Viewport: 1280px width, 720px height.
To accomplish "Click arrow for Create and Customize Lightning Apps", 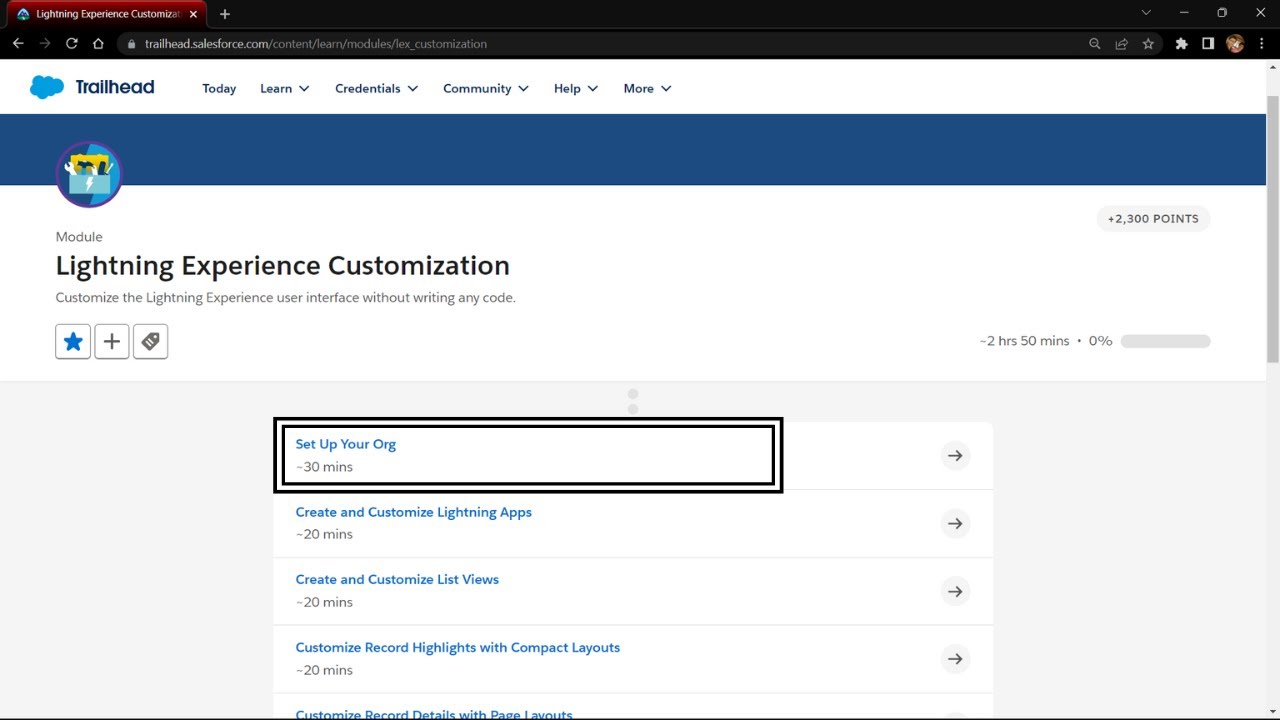I will 955,524.
